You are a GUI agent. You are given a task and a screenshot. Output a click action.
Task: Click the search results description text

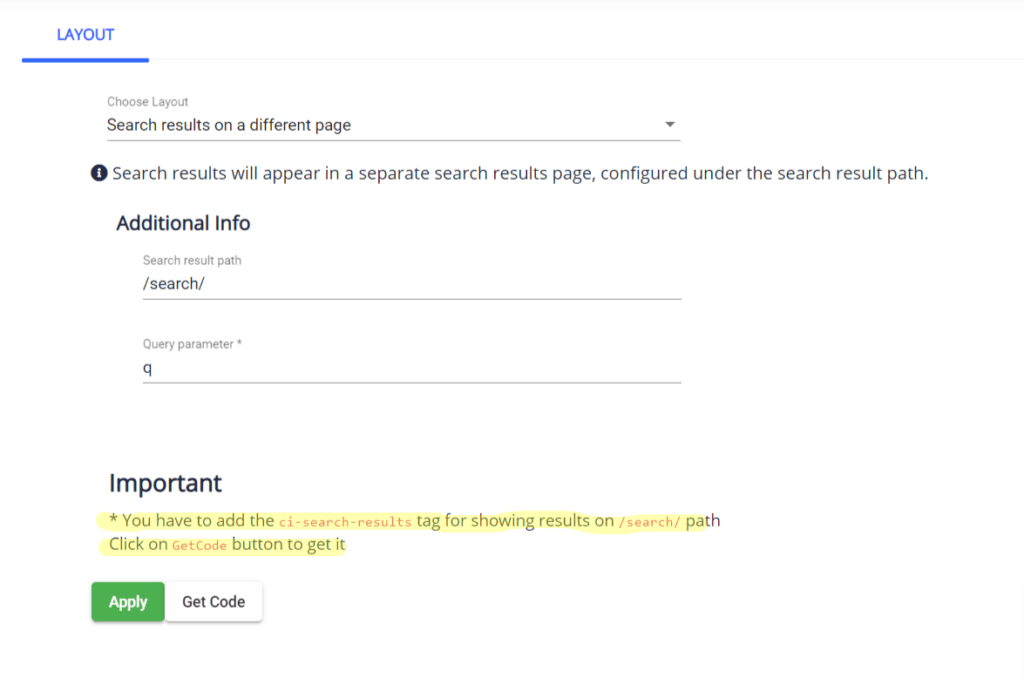coord(520,172)
